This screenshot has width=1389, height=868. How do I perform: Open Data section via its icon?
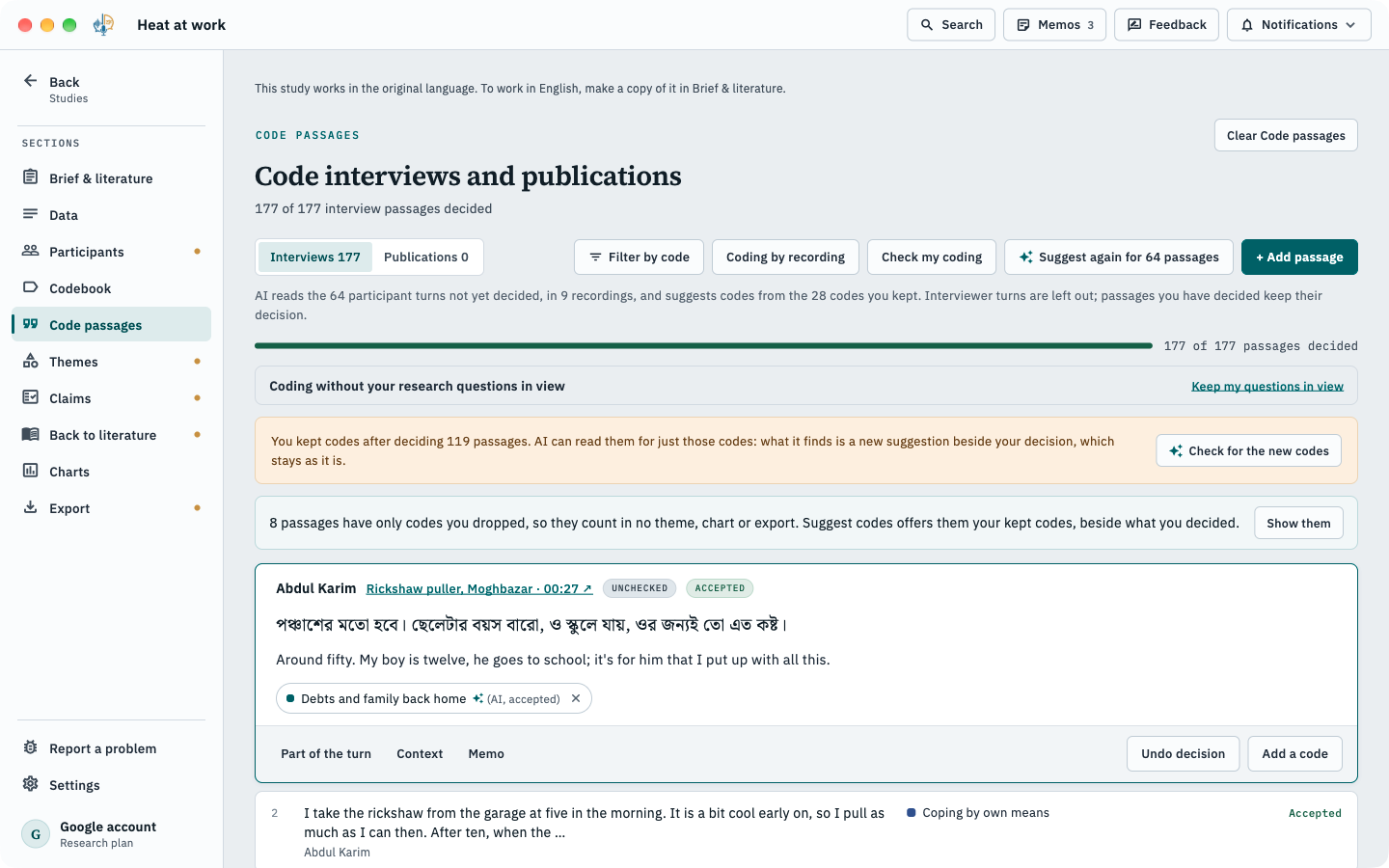[31, 214]
